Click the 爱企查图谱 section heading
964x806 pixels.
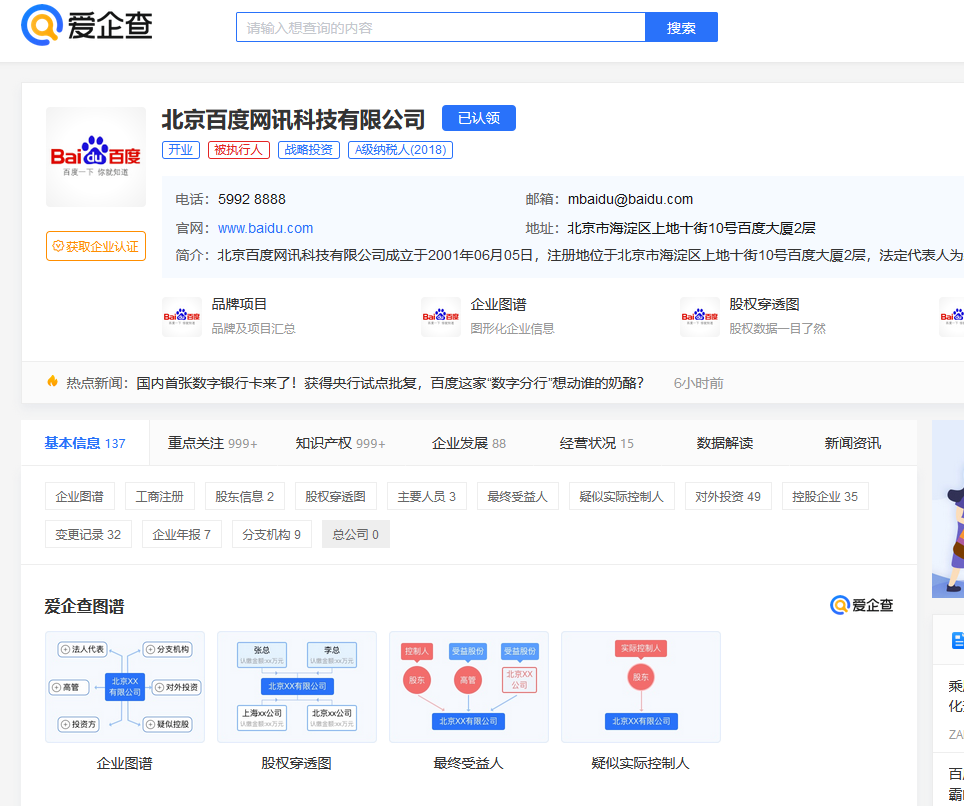84,606
